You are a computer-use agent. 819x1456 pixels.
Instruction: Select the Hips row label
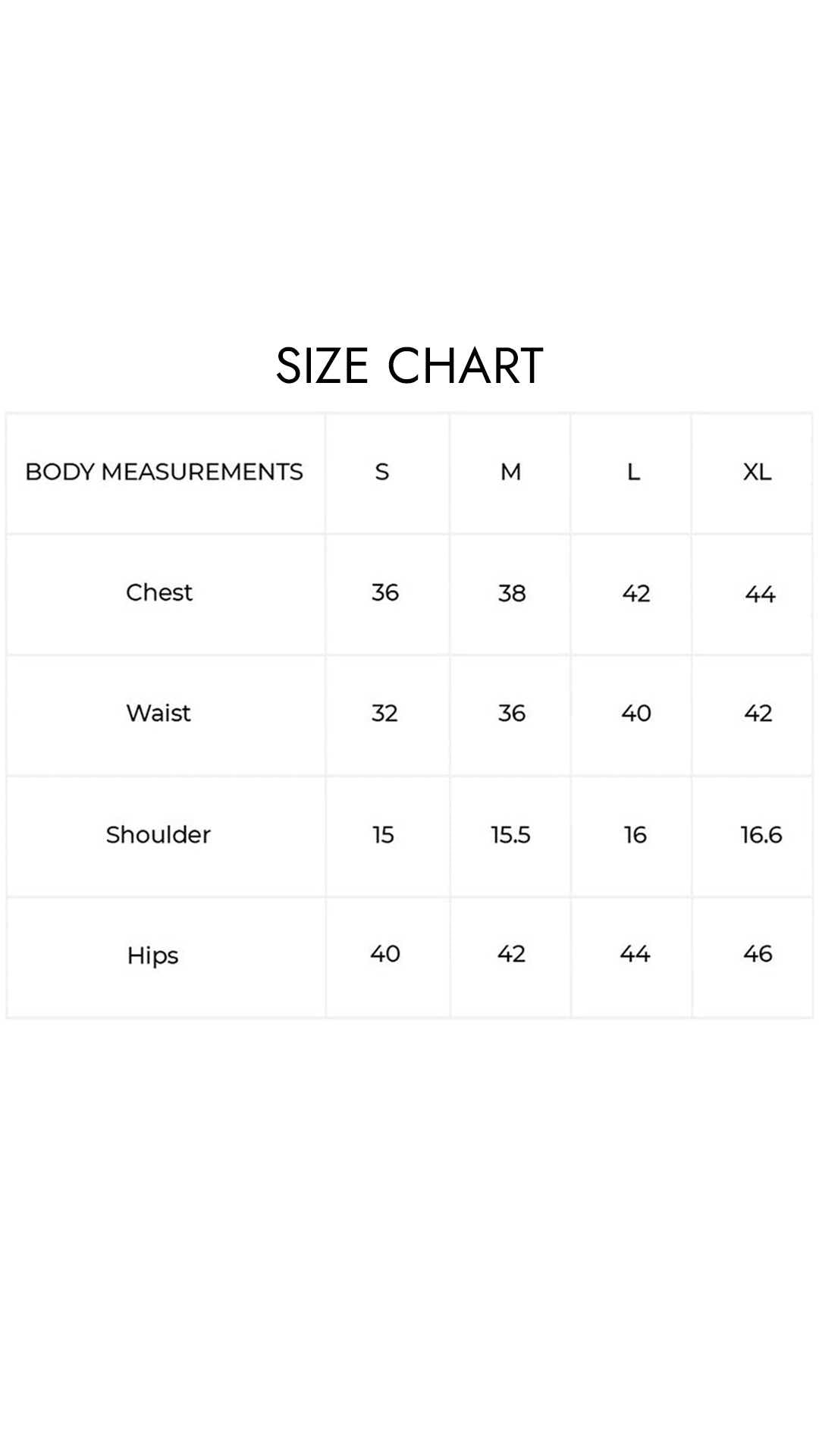pos(153,955)
